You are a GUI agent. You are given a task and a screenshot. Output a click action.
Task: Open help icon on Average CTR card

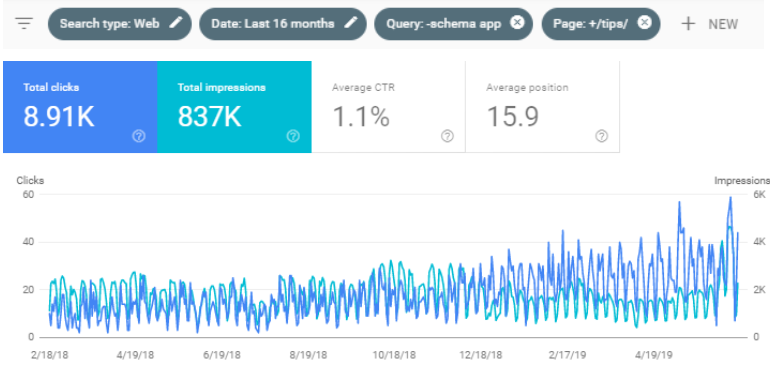pos(447,136)
